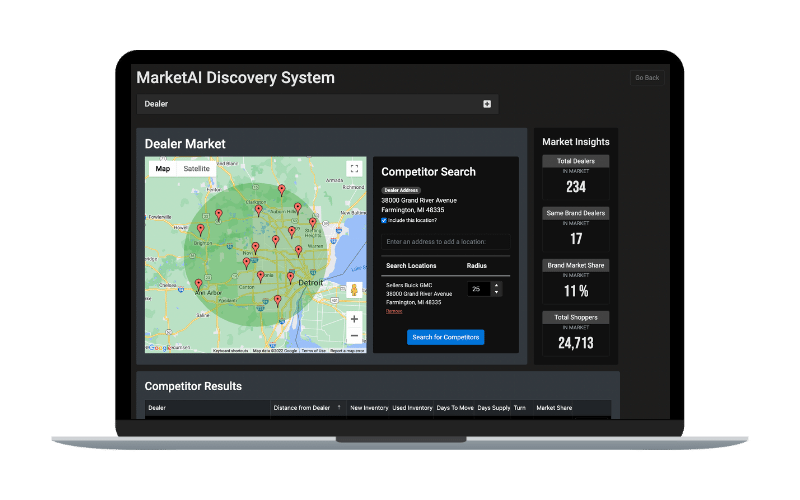Click Brand Market Share value 11 %
The width and height of the screenshot is (800, 500).
pos(576,291)
